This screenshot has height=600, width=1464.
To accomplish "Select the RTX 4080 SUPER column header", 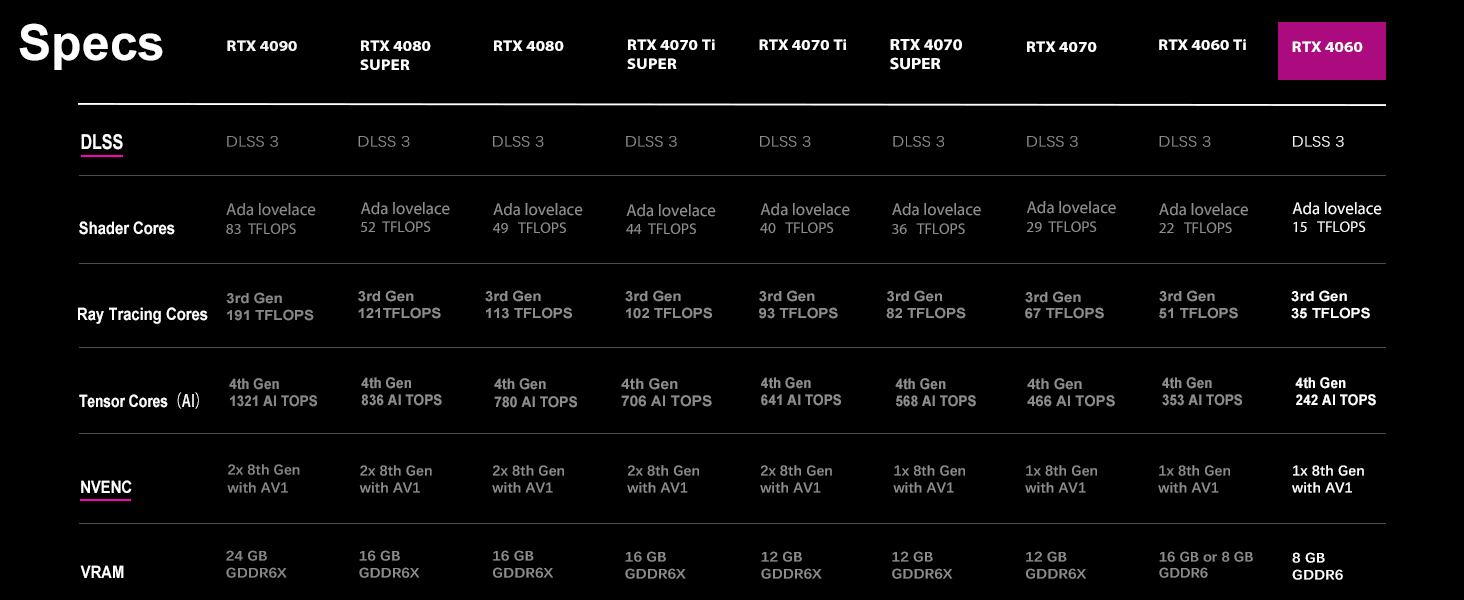I will click(395, 55).
